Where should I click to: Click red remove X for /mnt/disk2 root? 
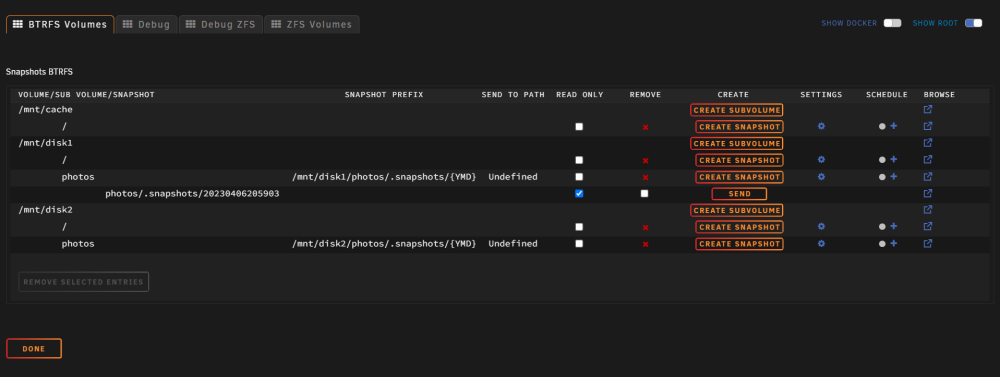point(645,227)
